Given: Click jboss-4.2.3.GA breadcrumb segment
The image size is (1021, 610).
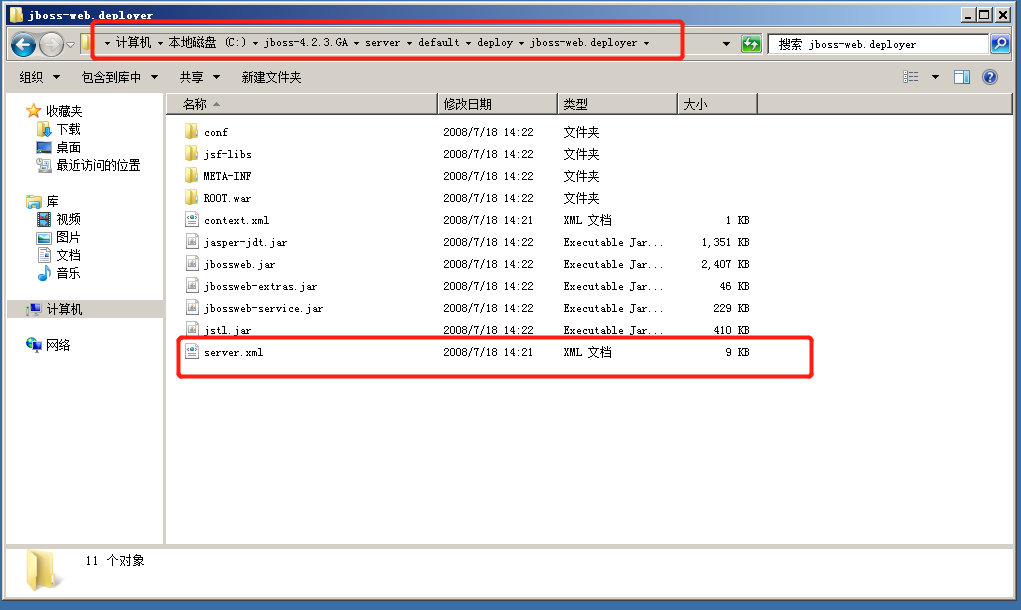Looking at the screenshot, I should 306,42.
